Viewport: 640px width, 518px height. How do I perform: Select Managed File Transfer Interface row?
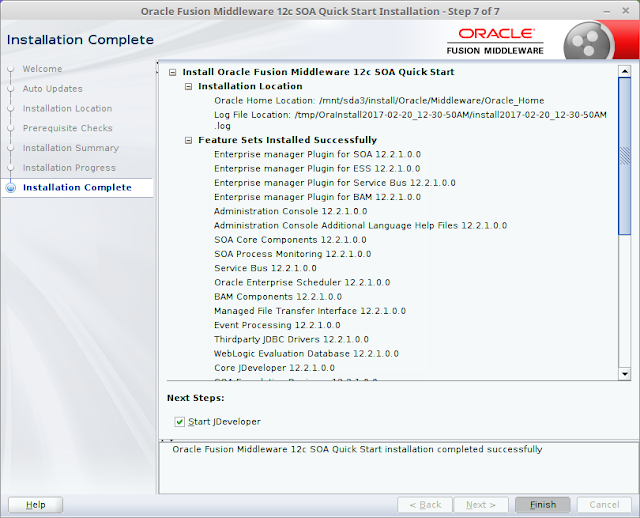310,311
